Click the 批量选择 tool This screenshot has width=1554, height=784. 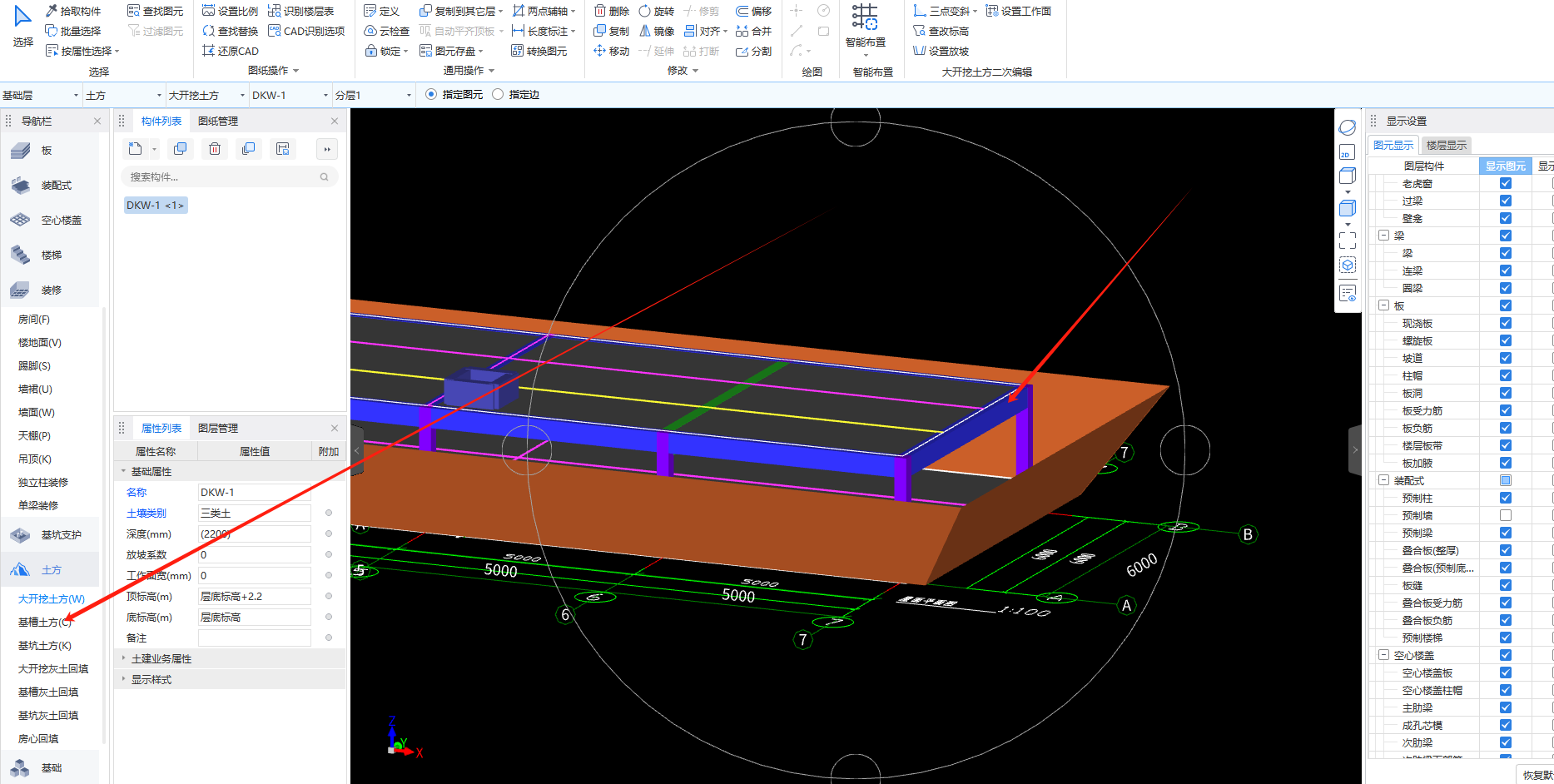click(x=72, y=31)
